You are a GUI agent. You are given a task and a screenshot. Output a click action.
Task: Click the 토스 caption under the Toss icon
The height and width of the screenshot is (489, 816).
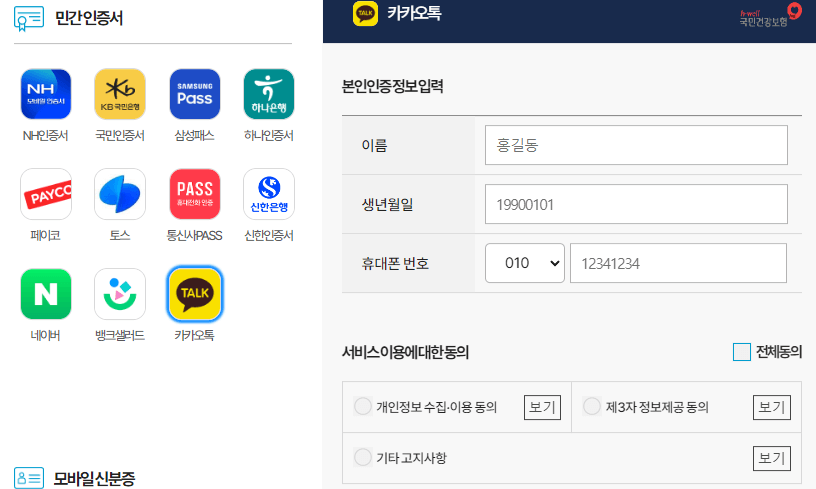[x=120, y=236]
